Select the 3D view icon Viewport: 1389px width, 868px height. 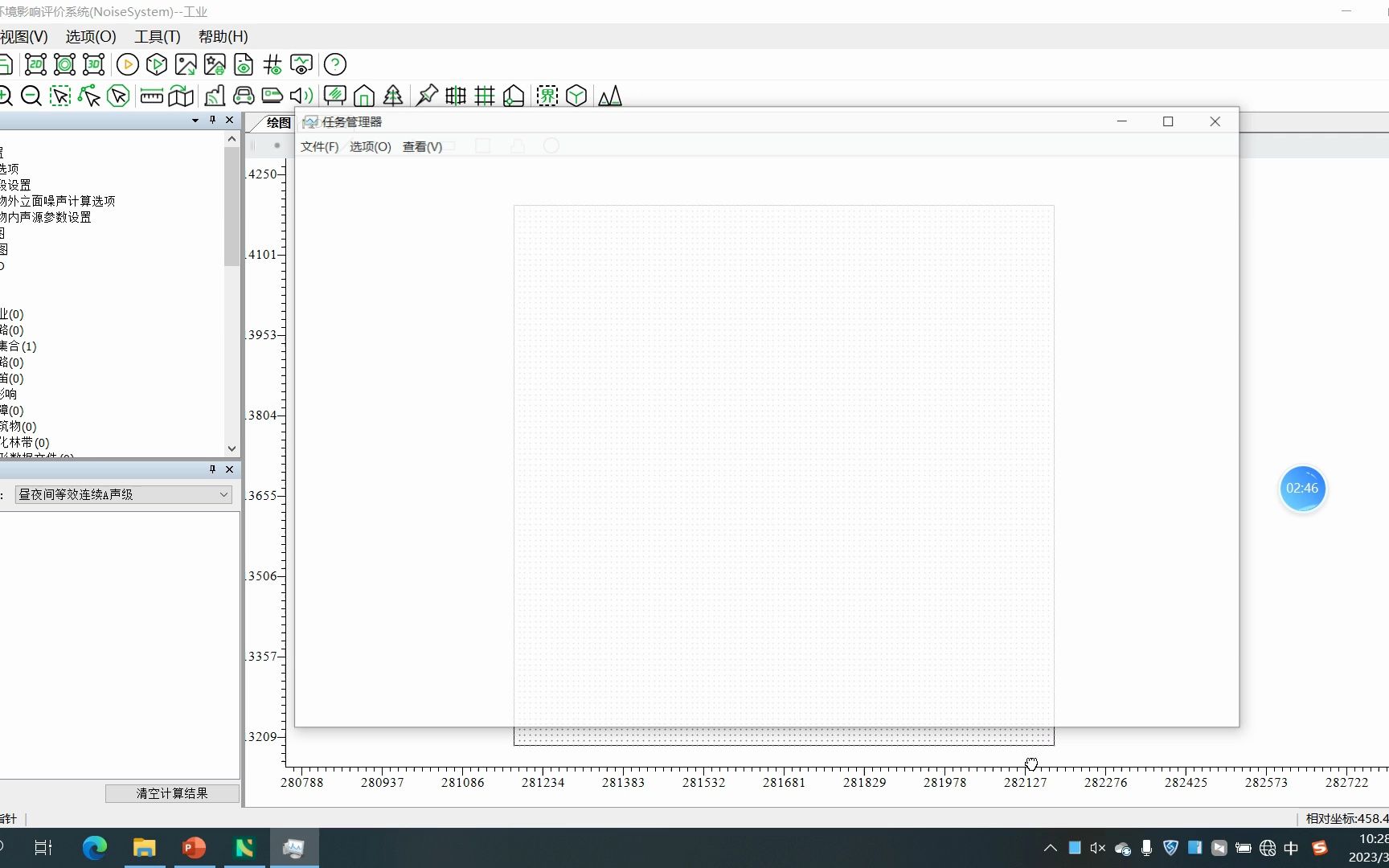[x=94, y=64]
